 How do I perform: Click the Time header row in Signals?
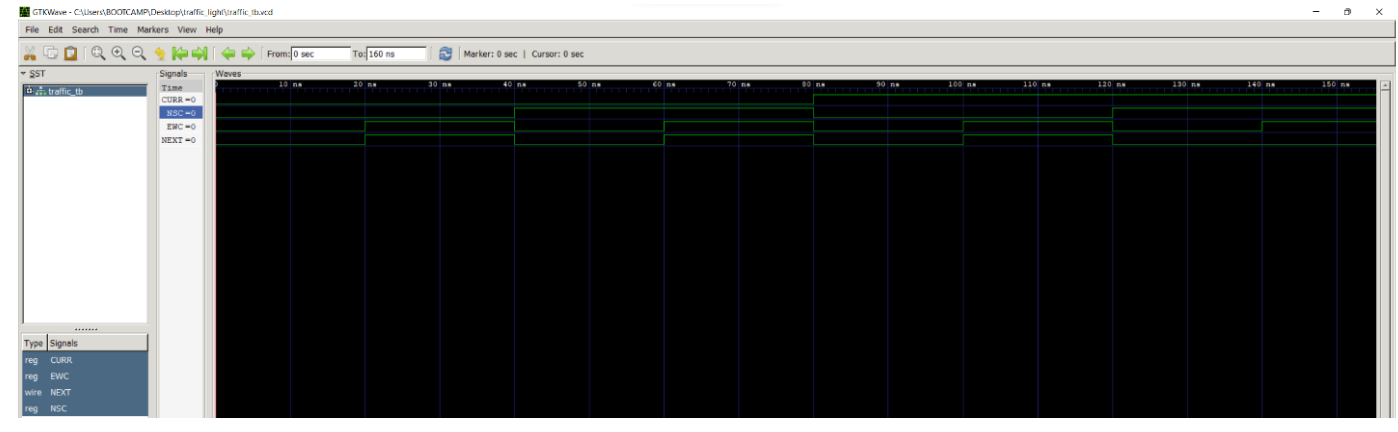(x=180, y=88)
